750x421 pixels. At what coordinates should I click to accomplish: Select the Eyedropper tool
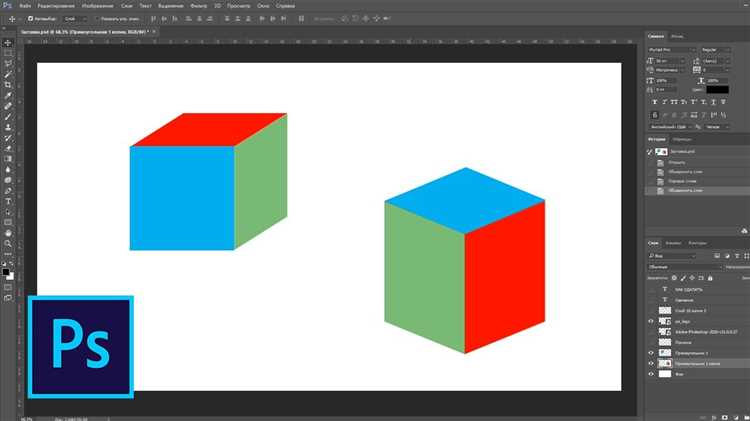click(8, 96)
